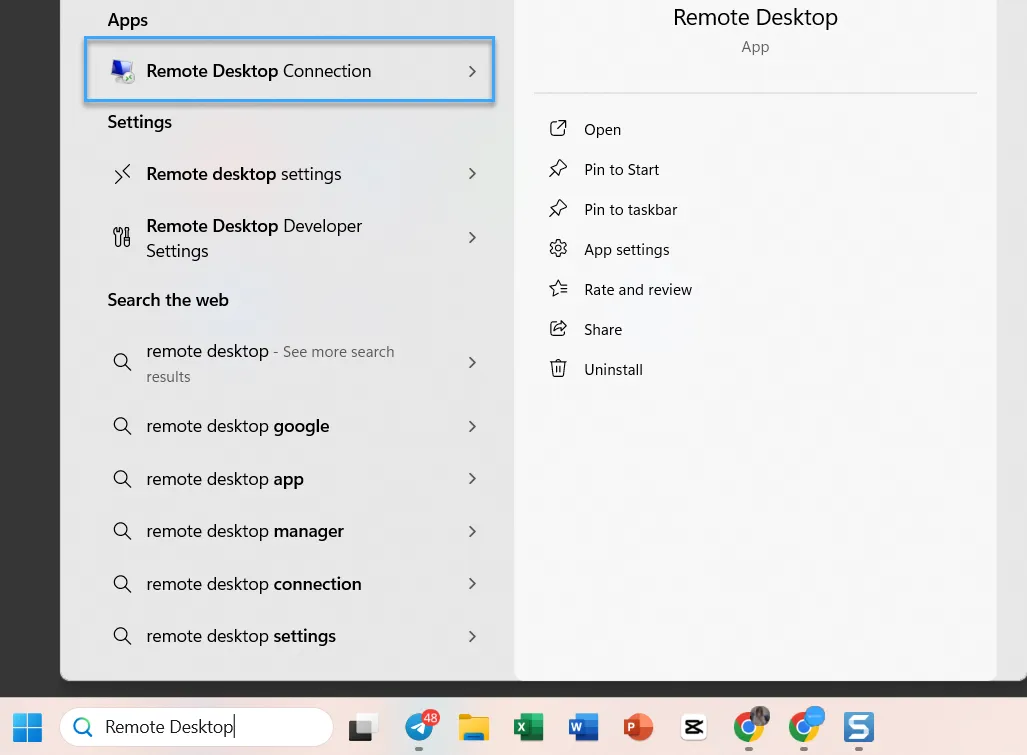Click search icon beside 'remote desktop connection'
The image size is (1027, 755).
click(x=122, y=583)
